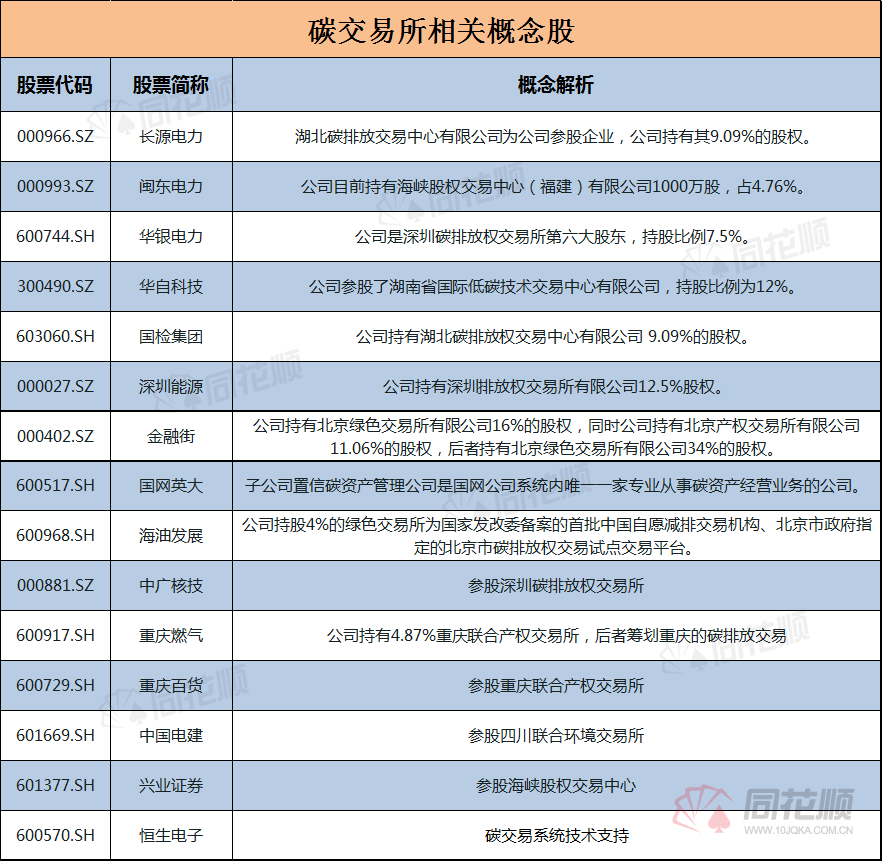Click the description 参股深圳碳排放权交易所
The width and height of the screenshot is (883, 862).
[556, 586]
